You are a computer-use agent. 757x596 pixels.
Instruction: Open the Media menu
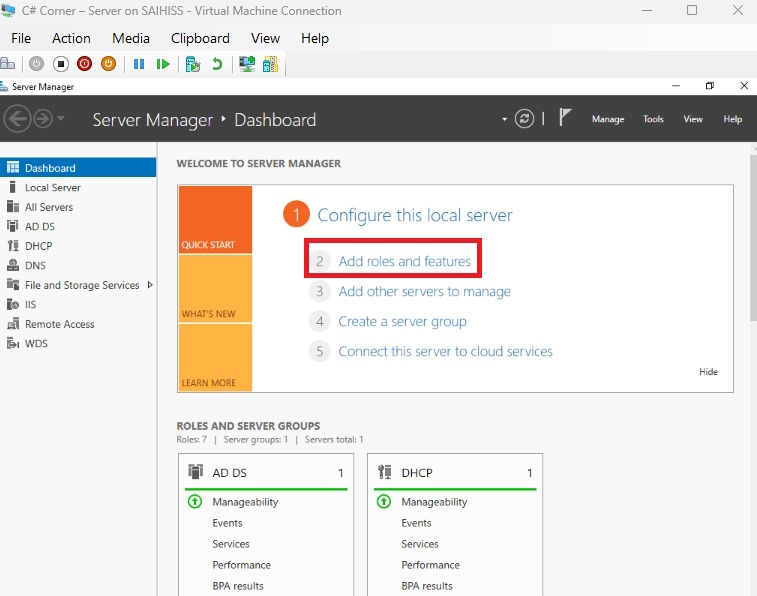[131, 38]
